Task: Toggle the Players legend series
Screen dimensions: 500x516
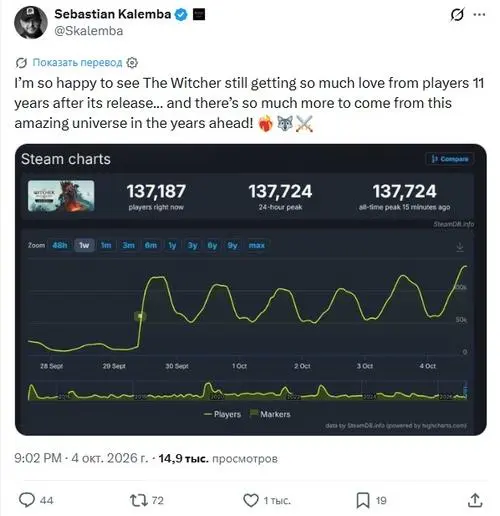Action: coord(222,414)
